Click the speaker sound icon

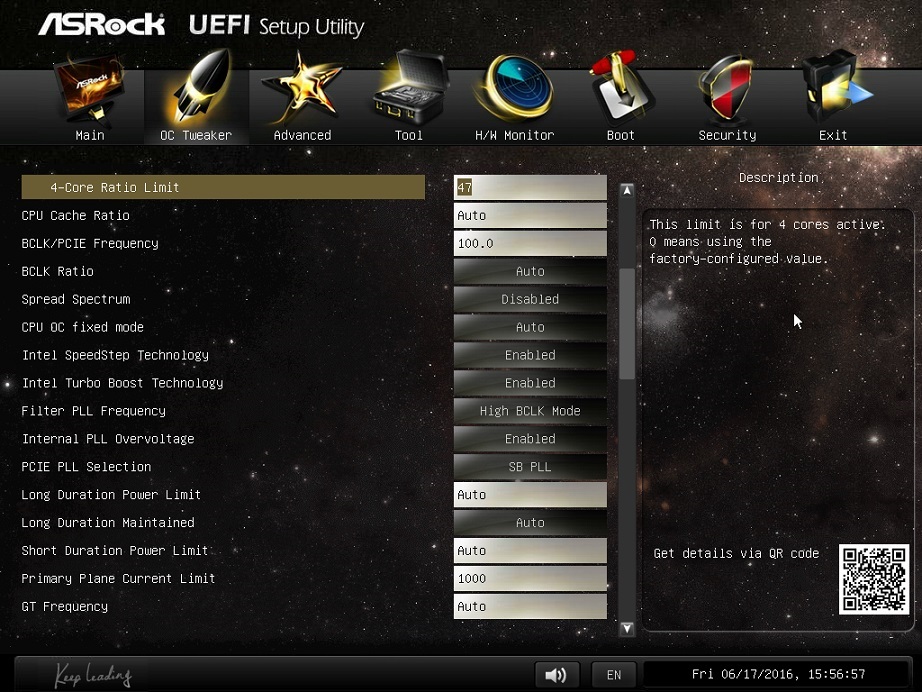click(556, 674)
